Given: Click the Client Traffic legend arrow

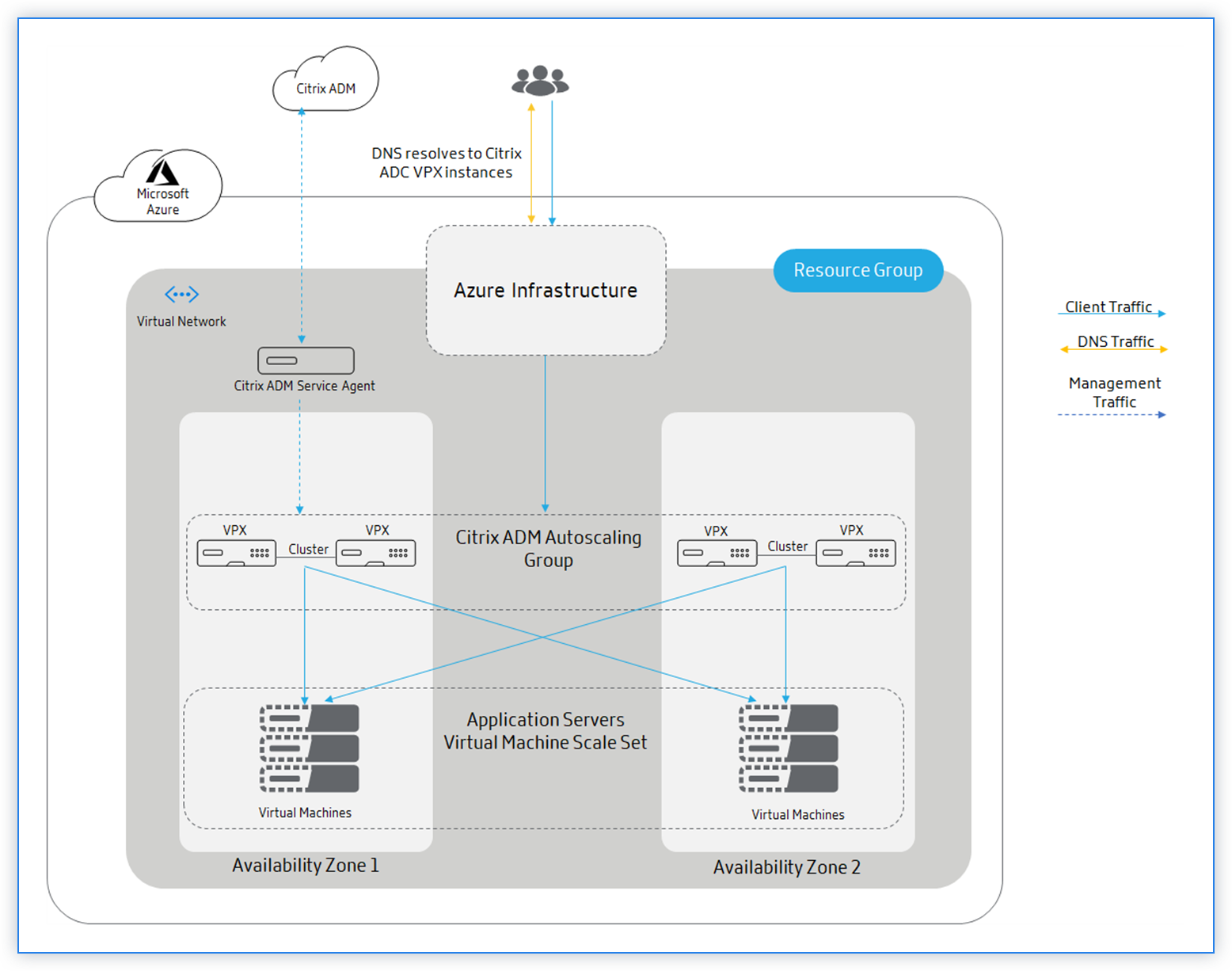Looking at the screenshot, I should (x=1112, y=314).
